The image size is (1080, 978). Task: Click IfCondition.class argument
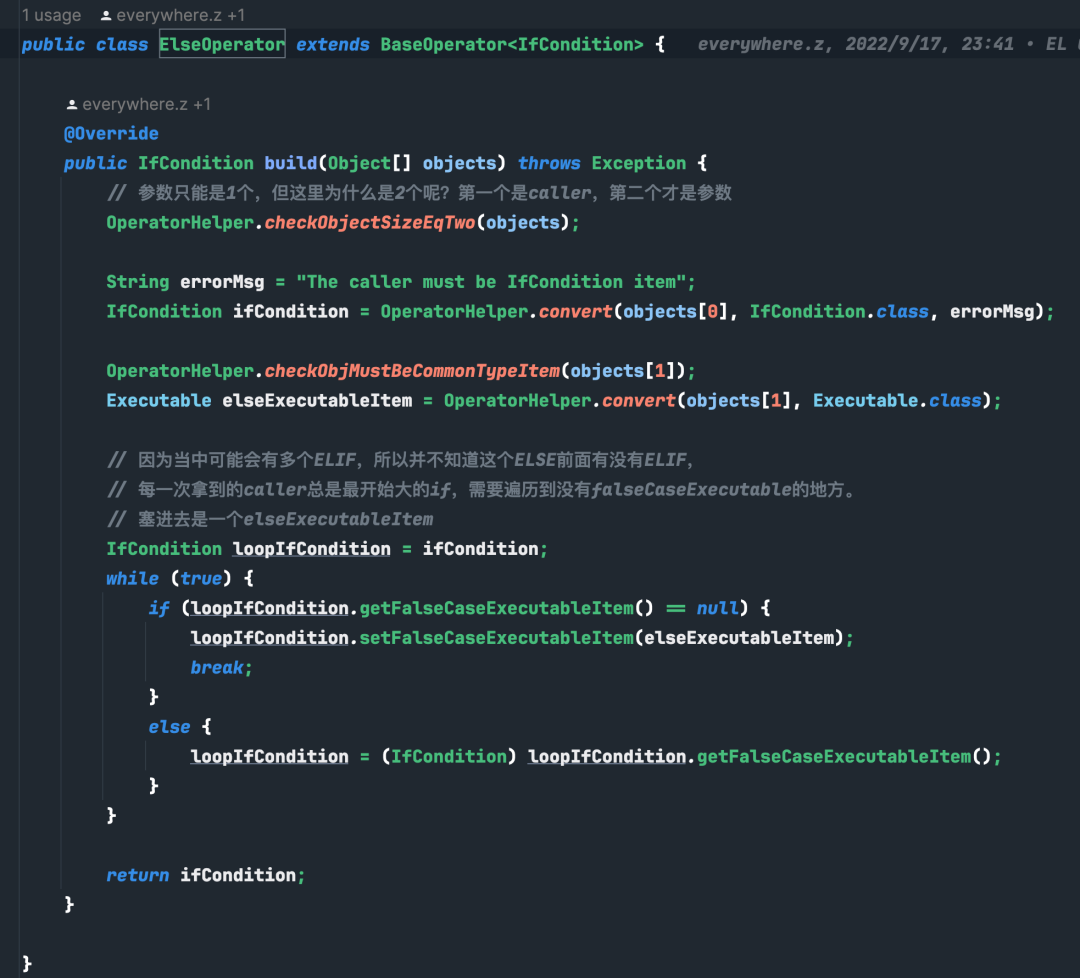pos(839,312)
